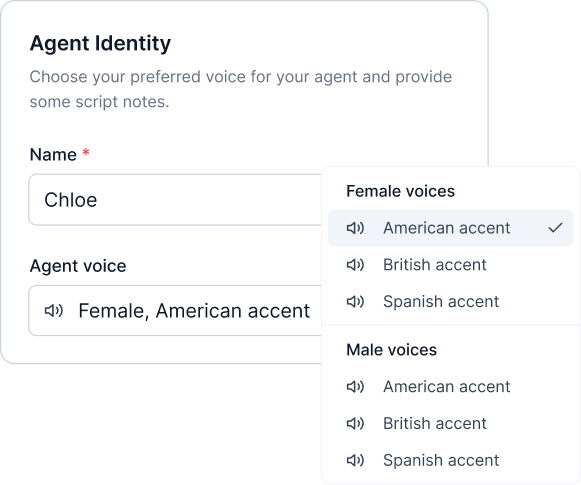The height and width of the screenshot is (485, 581).
Task: Preview the female British accent speaker icon
Action: [x=355, y=265]
